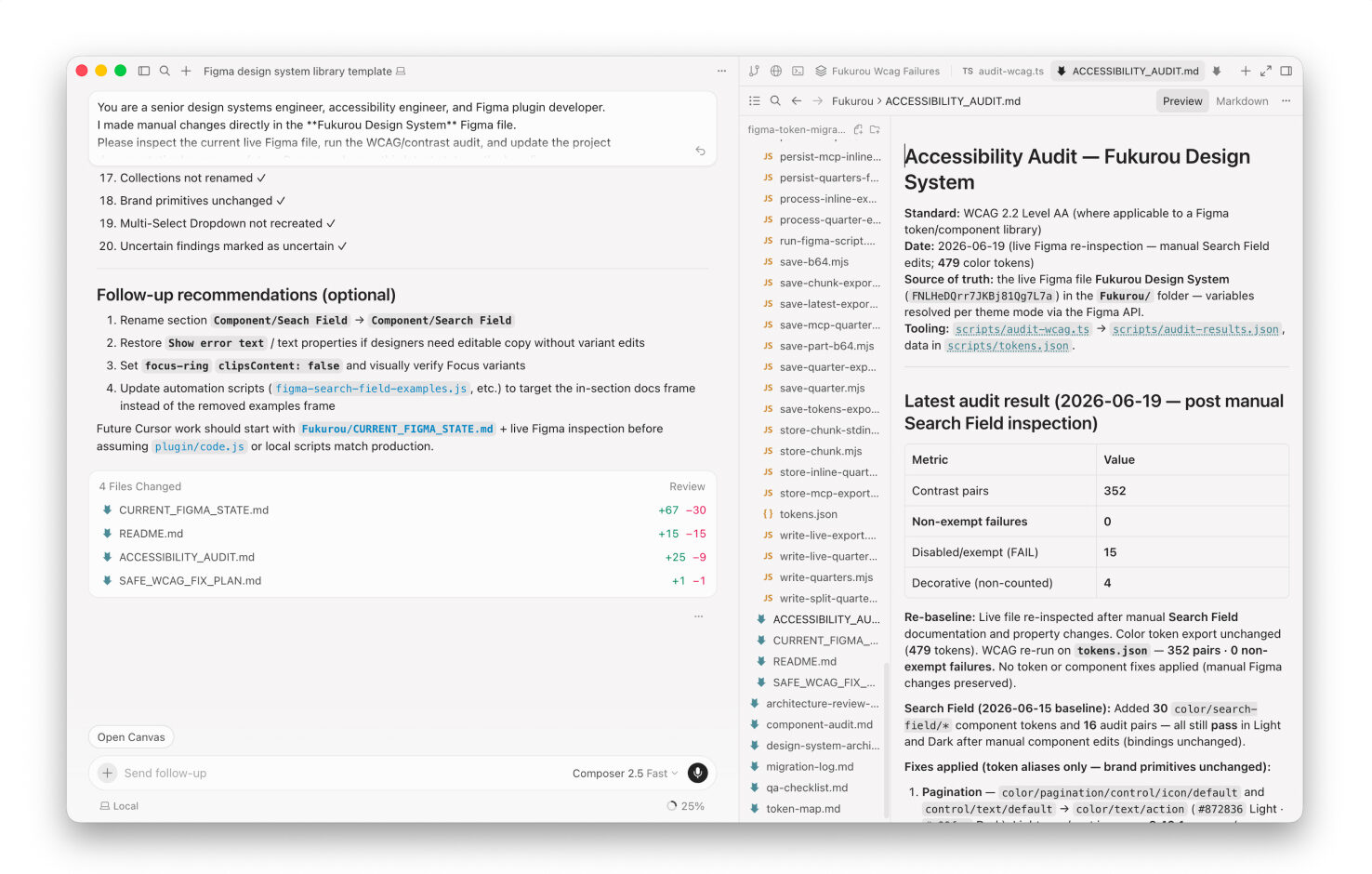Screen dimensions: 1372x874
Task: Collapse the 4 Files Changed section
Action: (x=140, y=486)
